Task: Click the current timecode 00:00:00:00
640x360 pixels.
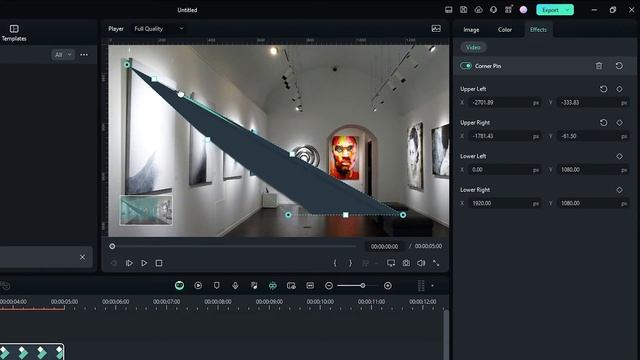Action: tap(384, 247)
